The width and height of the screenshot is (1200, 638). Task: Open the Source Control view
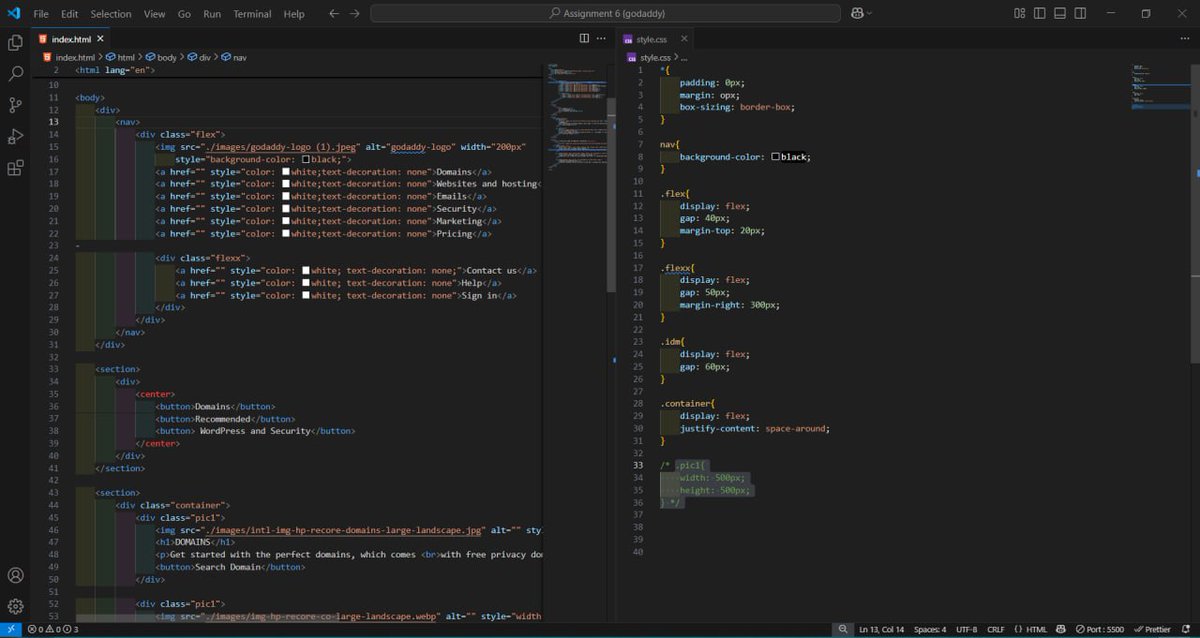(15, 105)
